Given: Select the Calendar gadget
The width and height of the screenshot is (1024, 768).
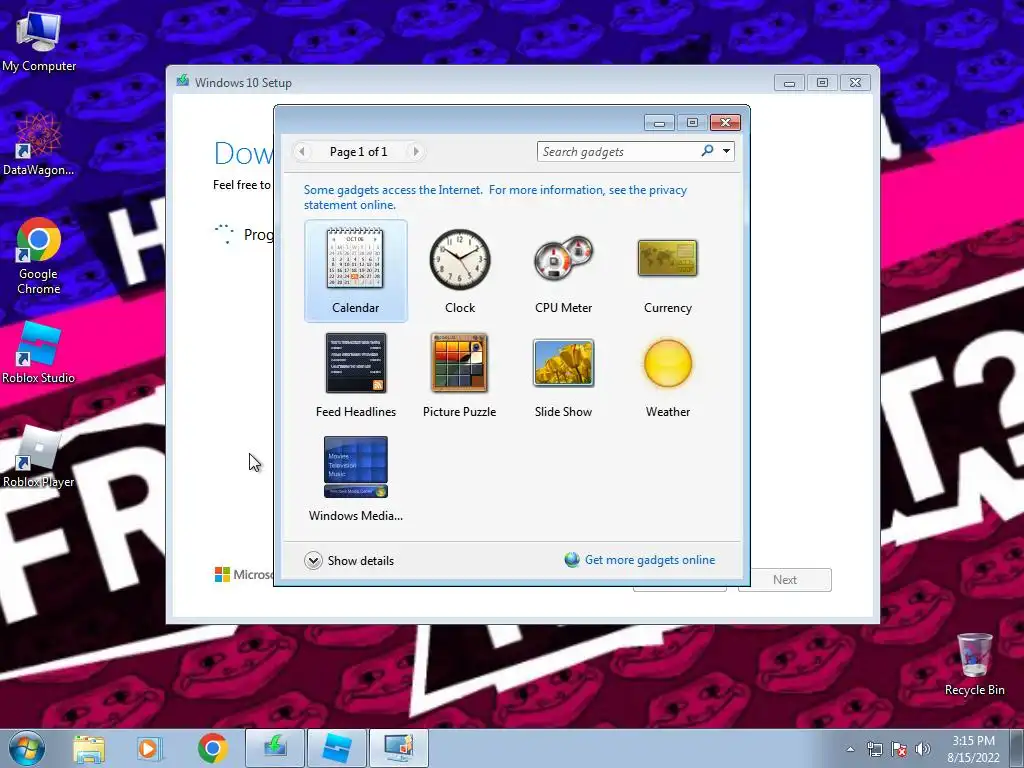Looking at the screenshot, I should tap(355, 270).
